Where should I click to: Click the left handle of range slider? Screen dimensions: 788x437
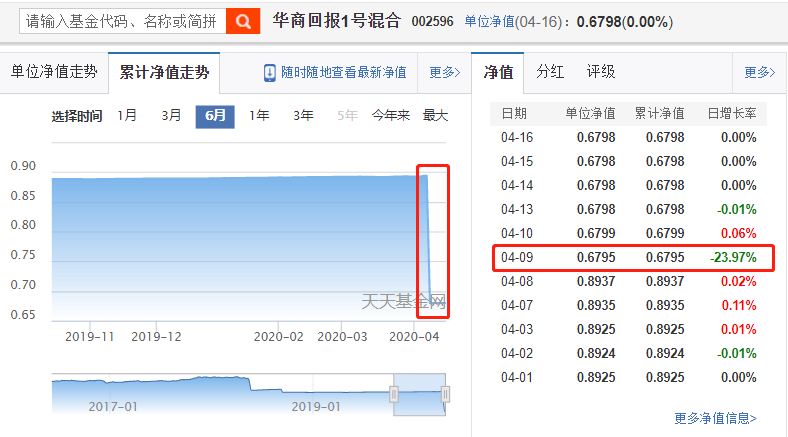click(x=394, y=394)
